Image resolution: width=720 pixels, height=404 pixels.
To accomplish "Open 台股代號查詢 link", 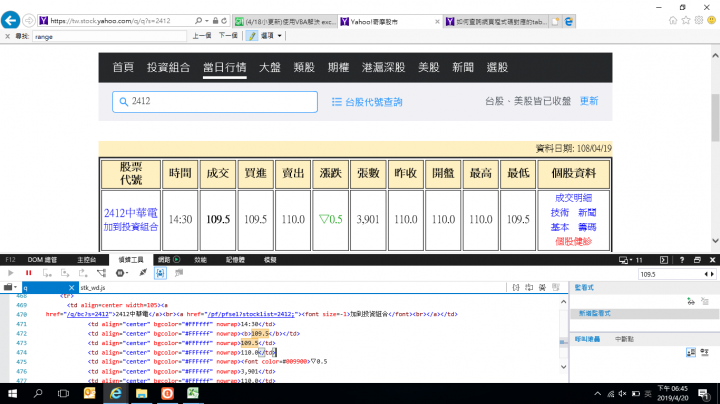I will (367, 102).
